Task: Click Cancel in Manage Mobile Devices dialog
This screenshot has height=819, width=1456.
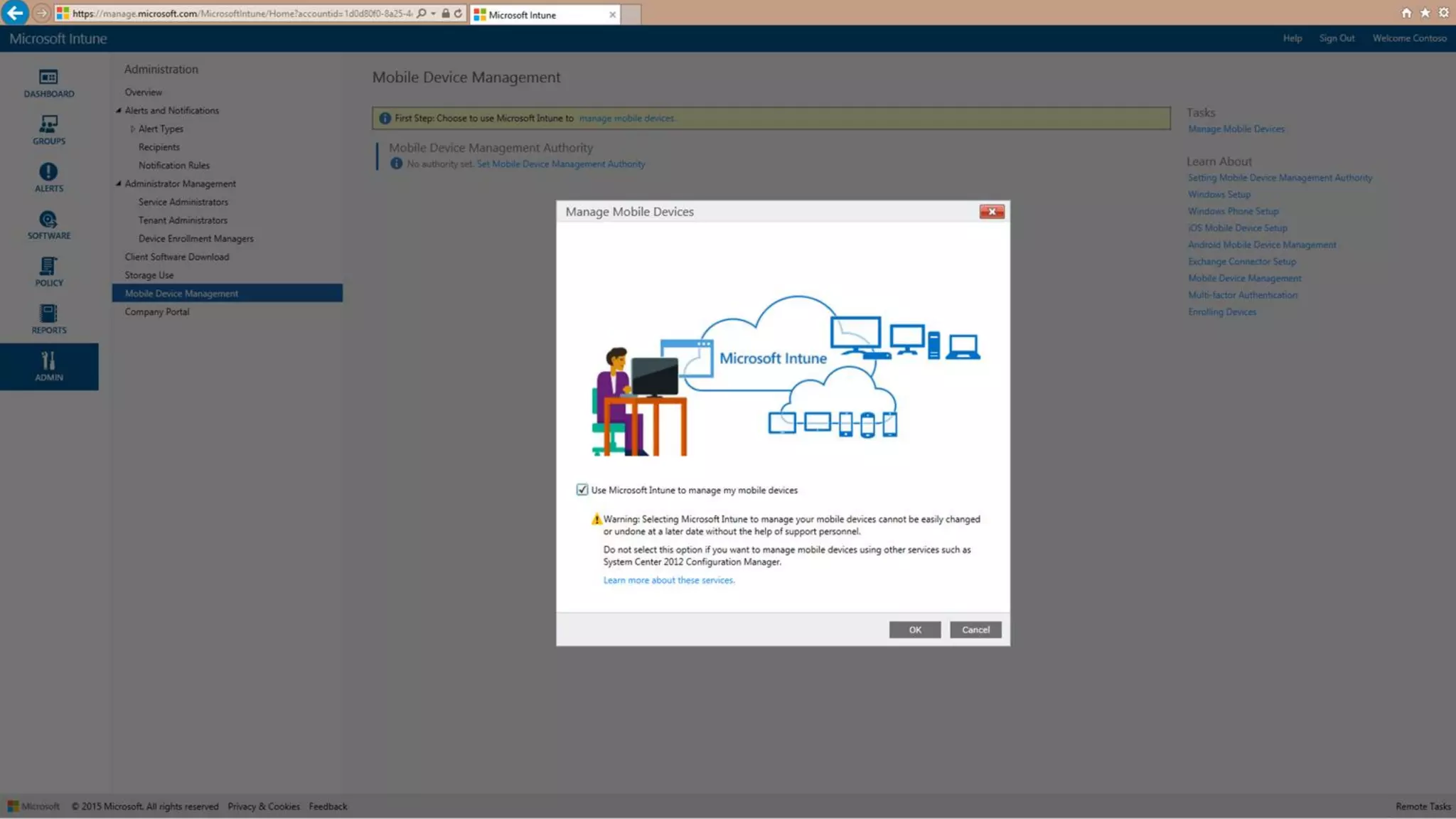Action: click(x=975, y=630)
